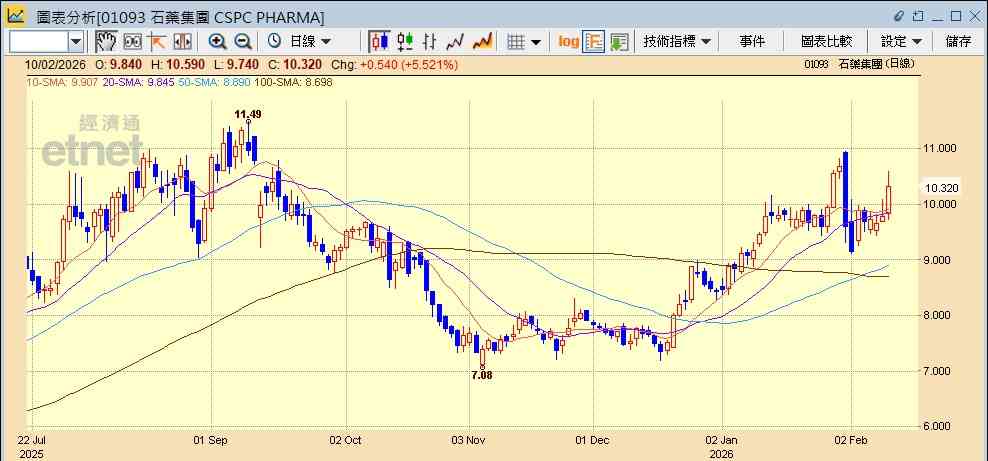
Task: Toggle the data legend panel button
Action: click(594, 42)
